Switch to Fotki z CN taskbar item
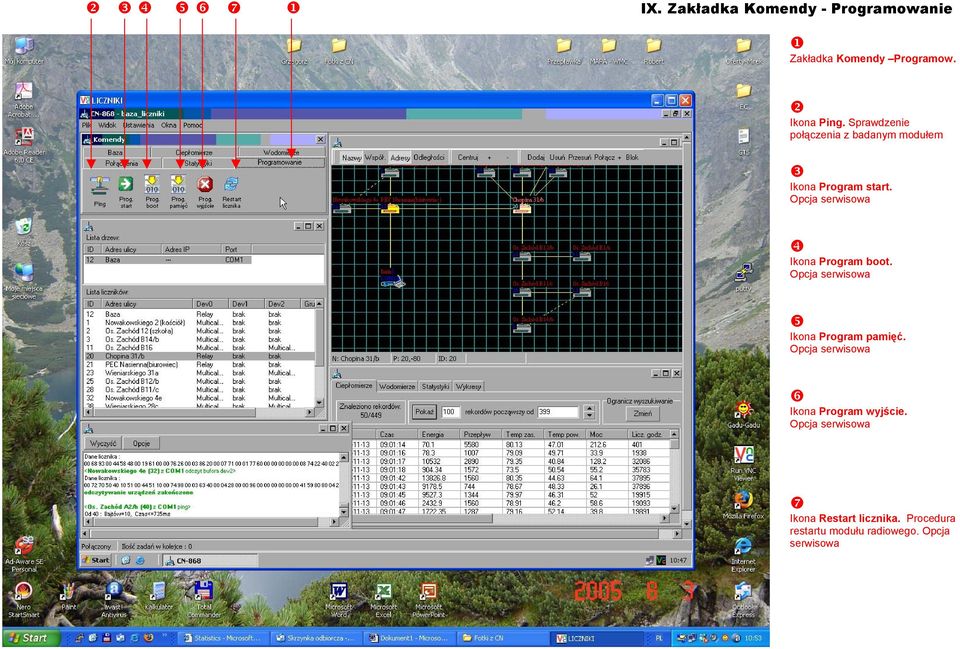Screen dimensions: 960x649 [x=500, y=638]
